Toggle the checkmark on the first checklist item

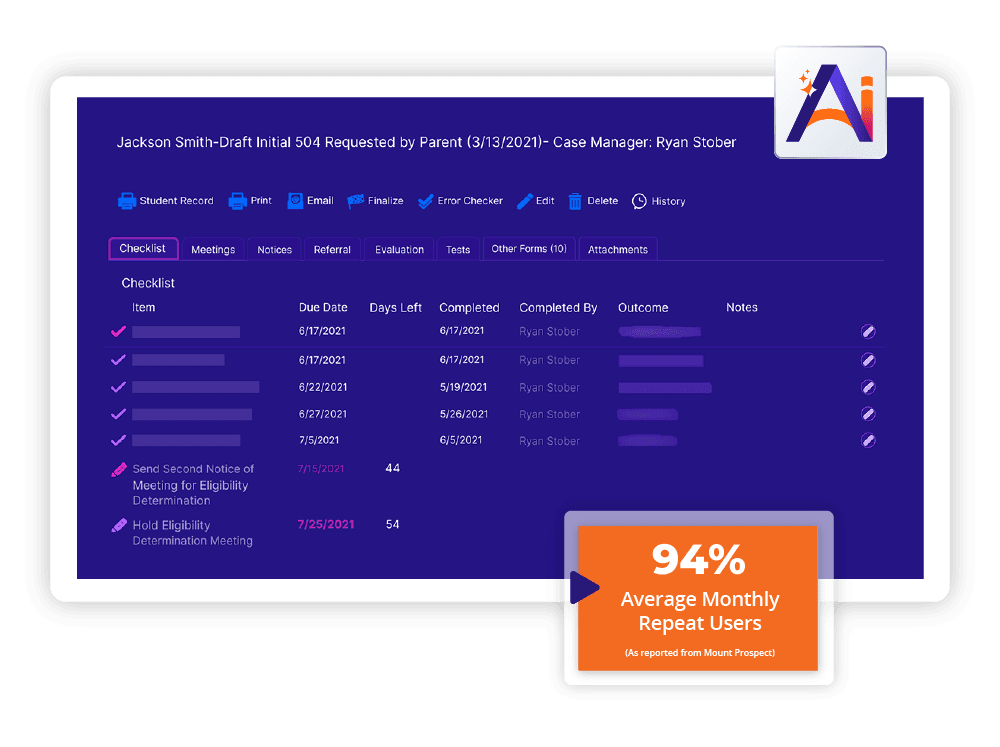[119, 331]
